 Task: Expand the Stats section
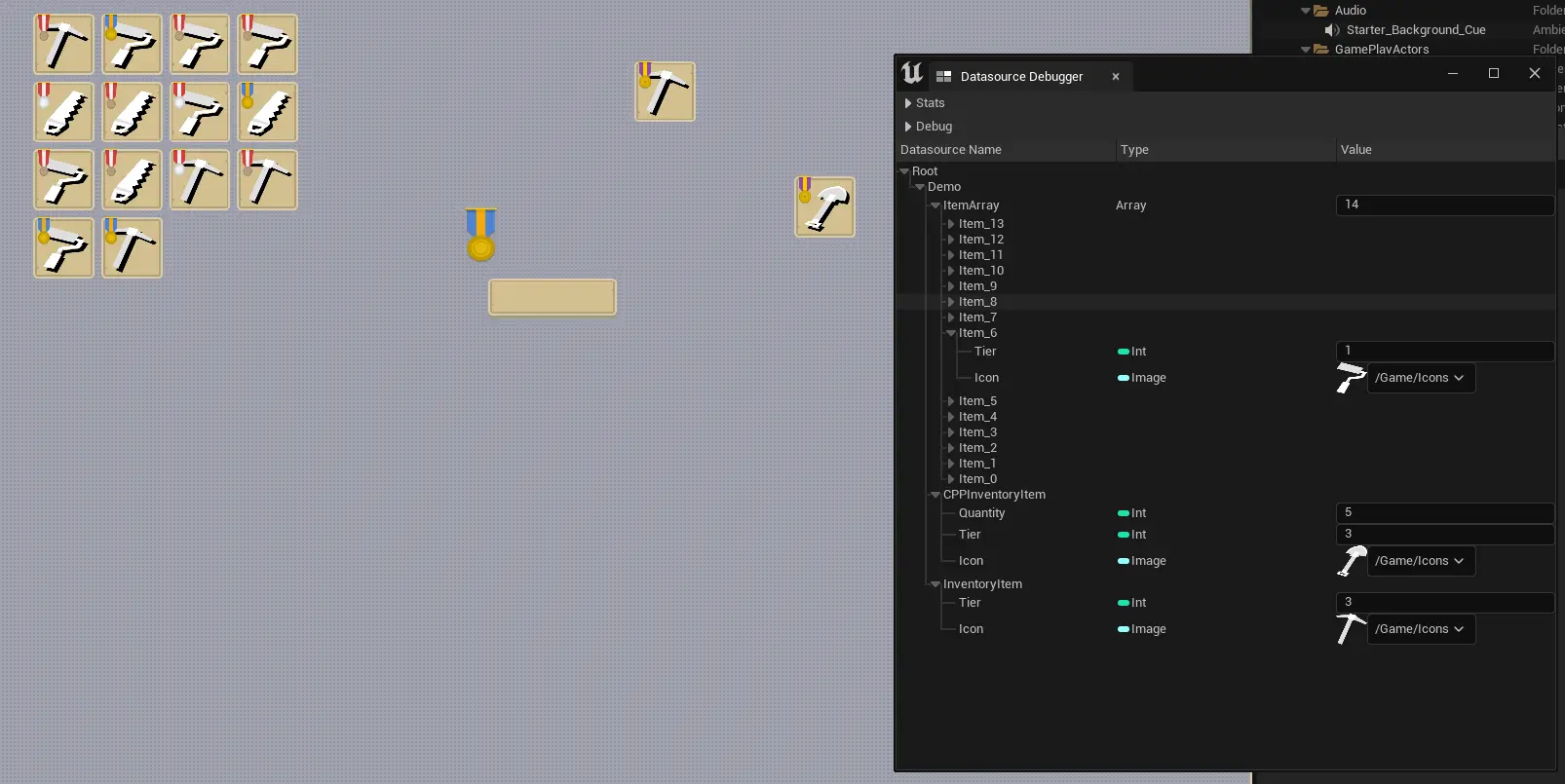click(908, 103)
